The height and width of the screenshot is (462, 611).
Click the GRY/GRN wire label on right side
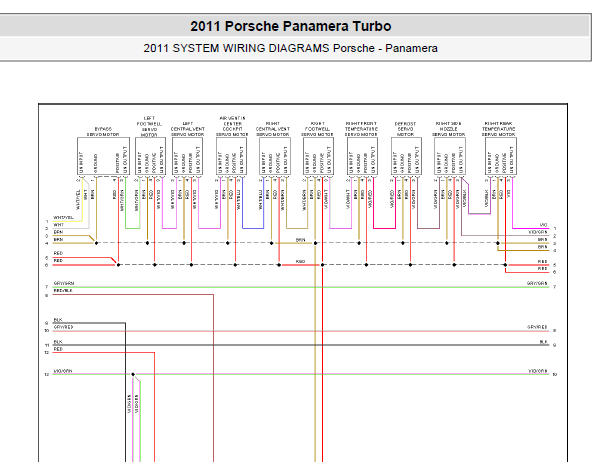click(x=537, y=283)
